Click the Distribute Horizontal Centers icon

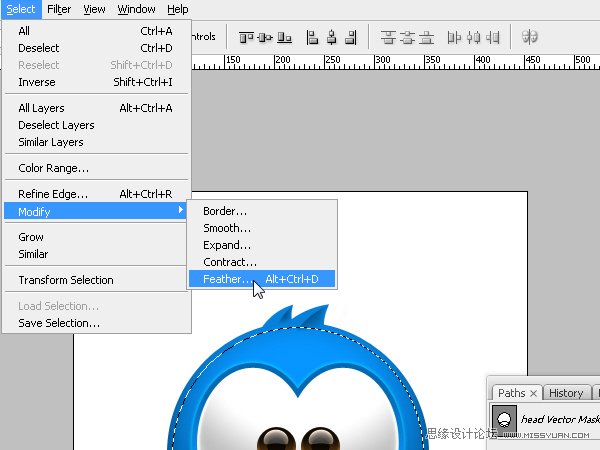[473, 37]
